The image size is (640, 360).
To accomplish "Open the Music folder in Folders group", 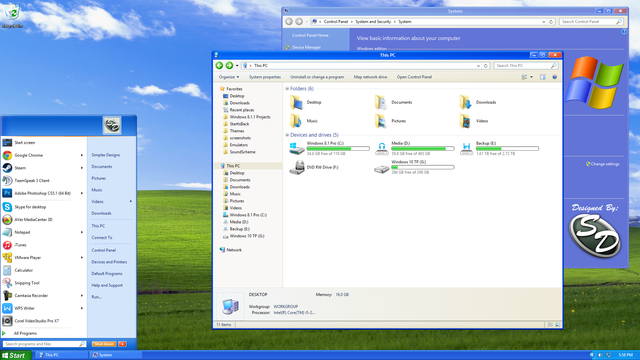I will coord(304,121).
